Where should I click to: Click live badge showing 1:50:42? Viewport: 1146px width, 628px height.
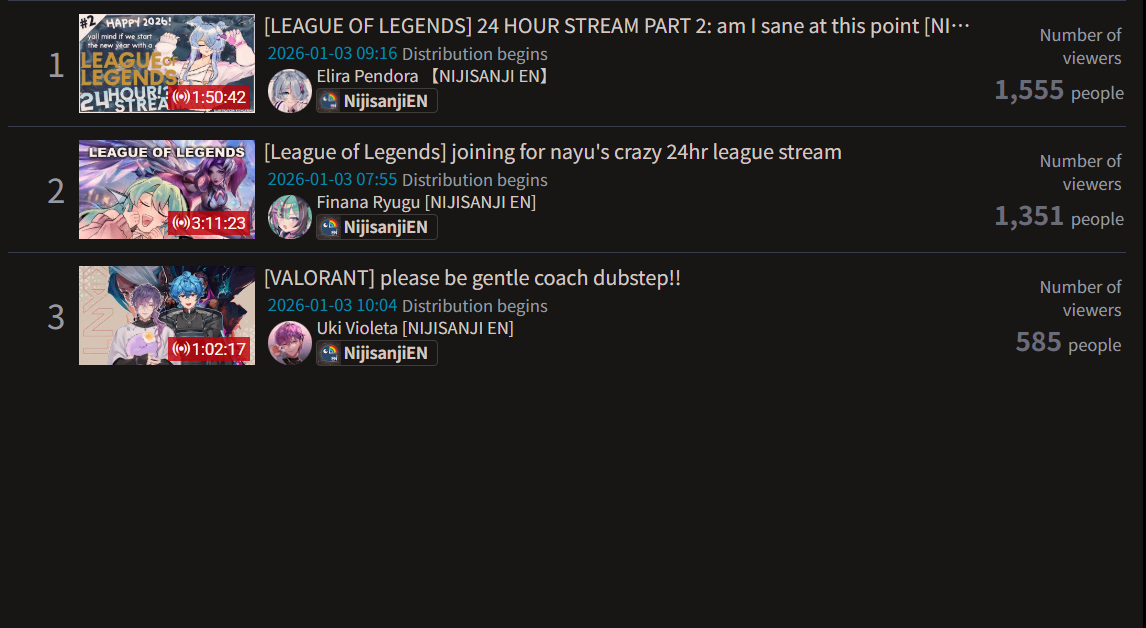tap(209, 97)
